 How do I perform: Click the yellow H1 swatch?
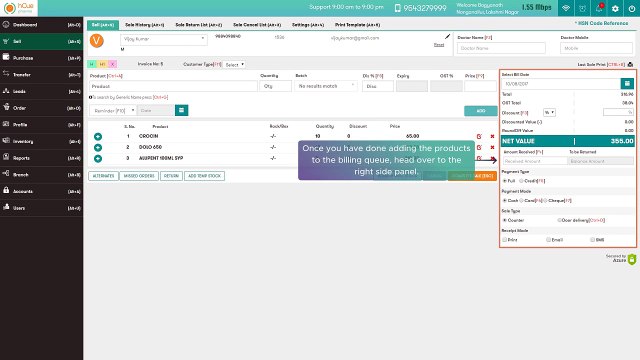102,64
